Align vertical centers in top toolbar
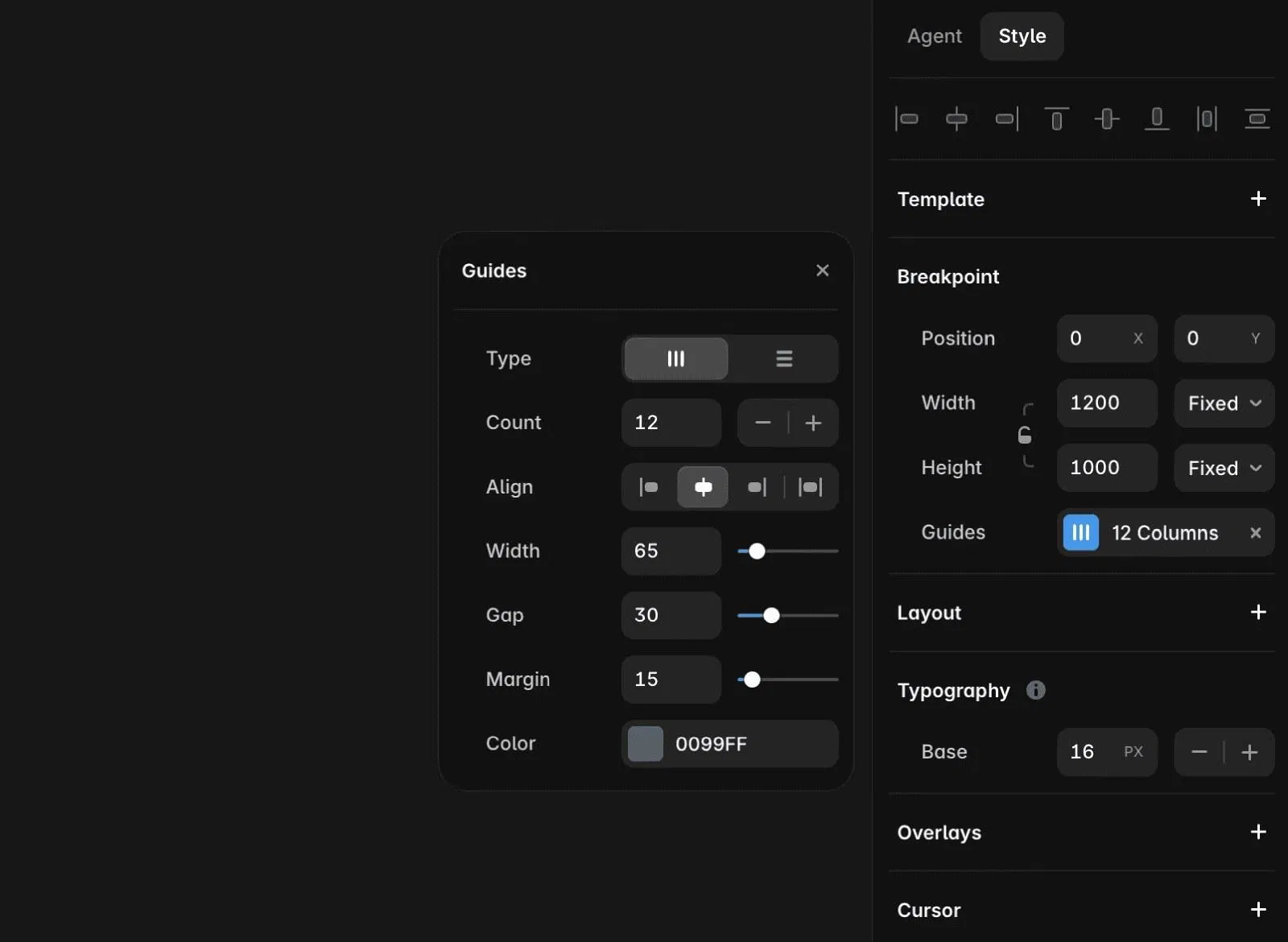1288x942 pixels. click(x=1107, y=119)
